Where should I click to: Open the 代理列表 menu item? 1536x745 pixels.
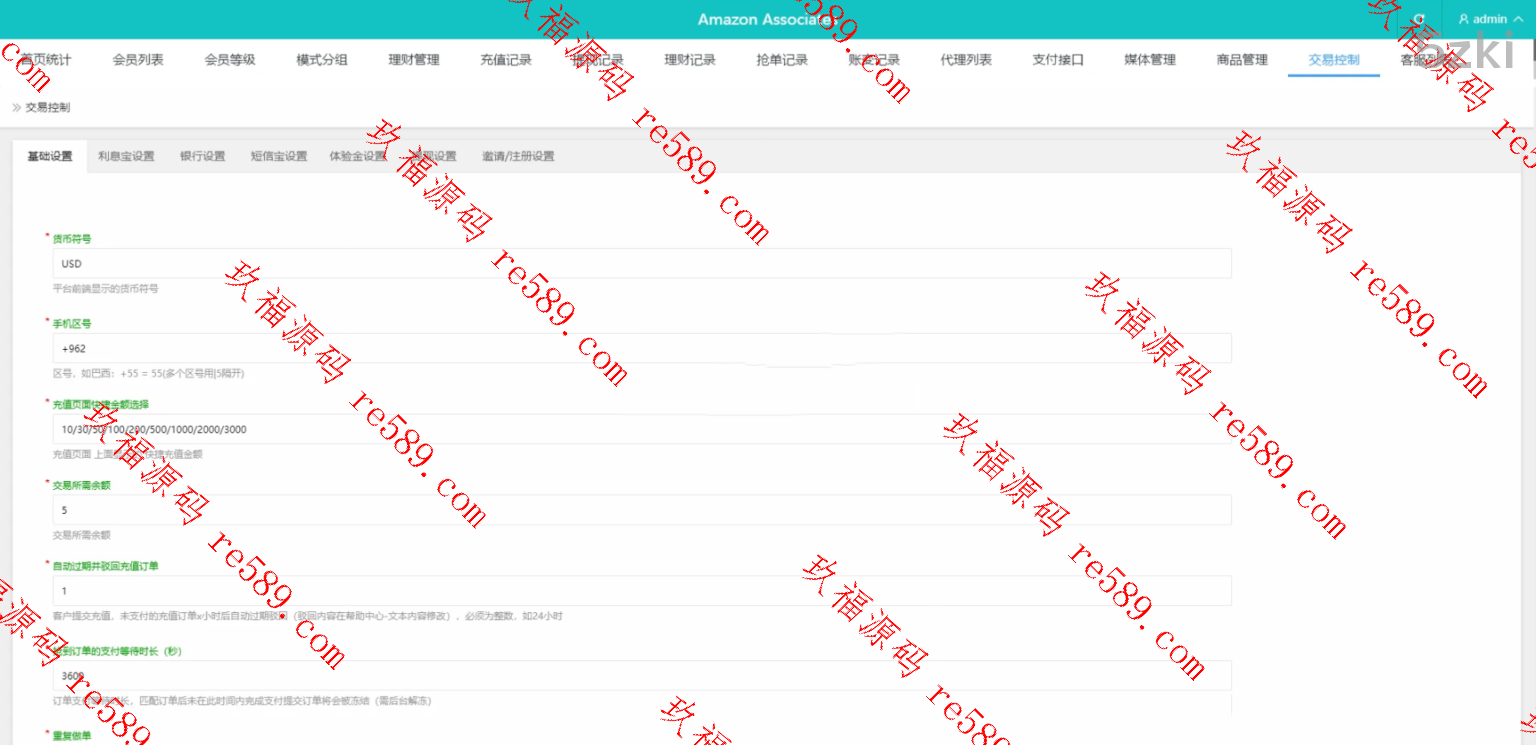pyautogui.click(x=966, y=60)
